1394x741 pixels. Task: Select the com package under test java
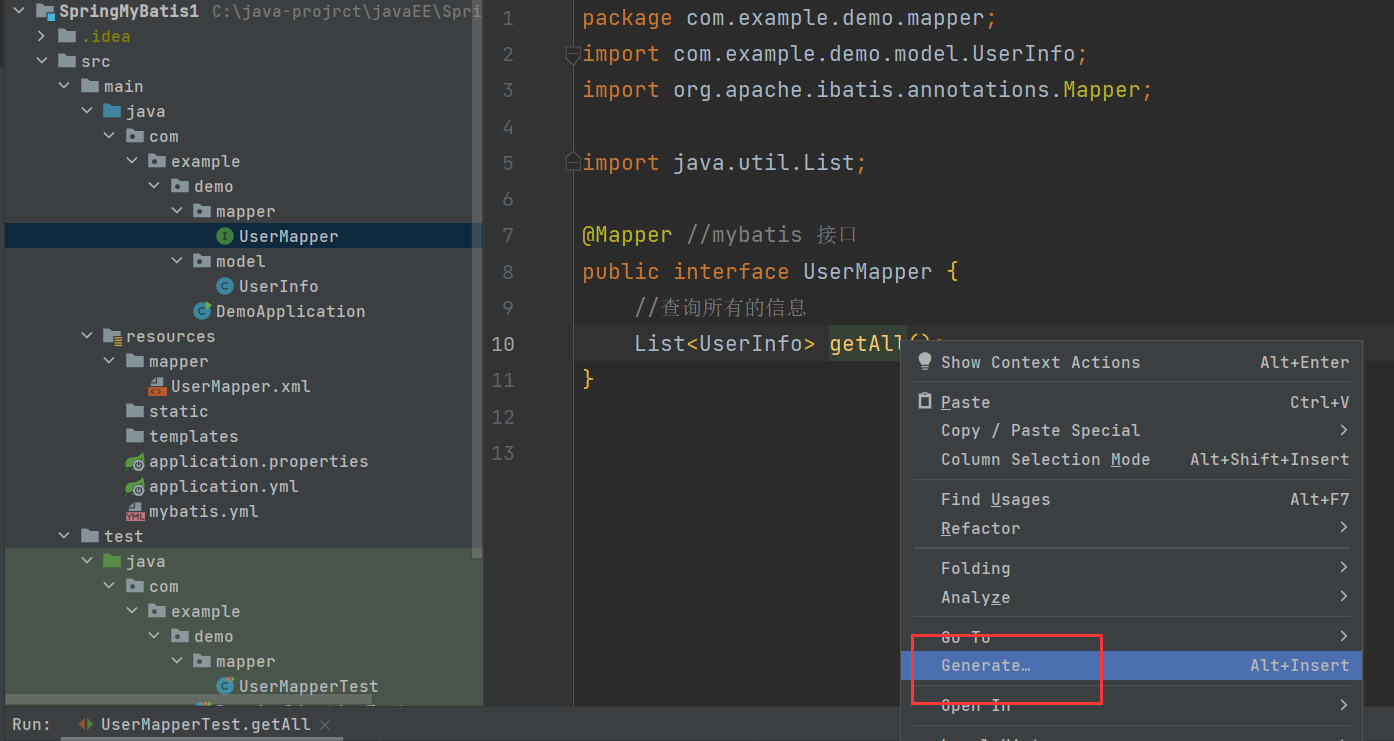coord(164,586)
